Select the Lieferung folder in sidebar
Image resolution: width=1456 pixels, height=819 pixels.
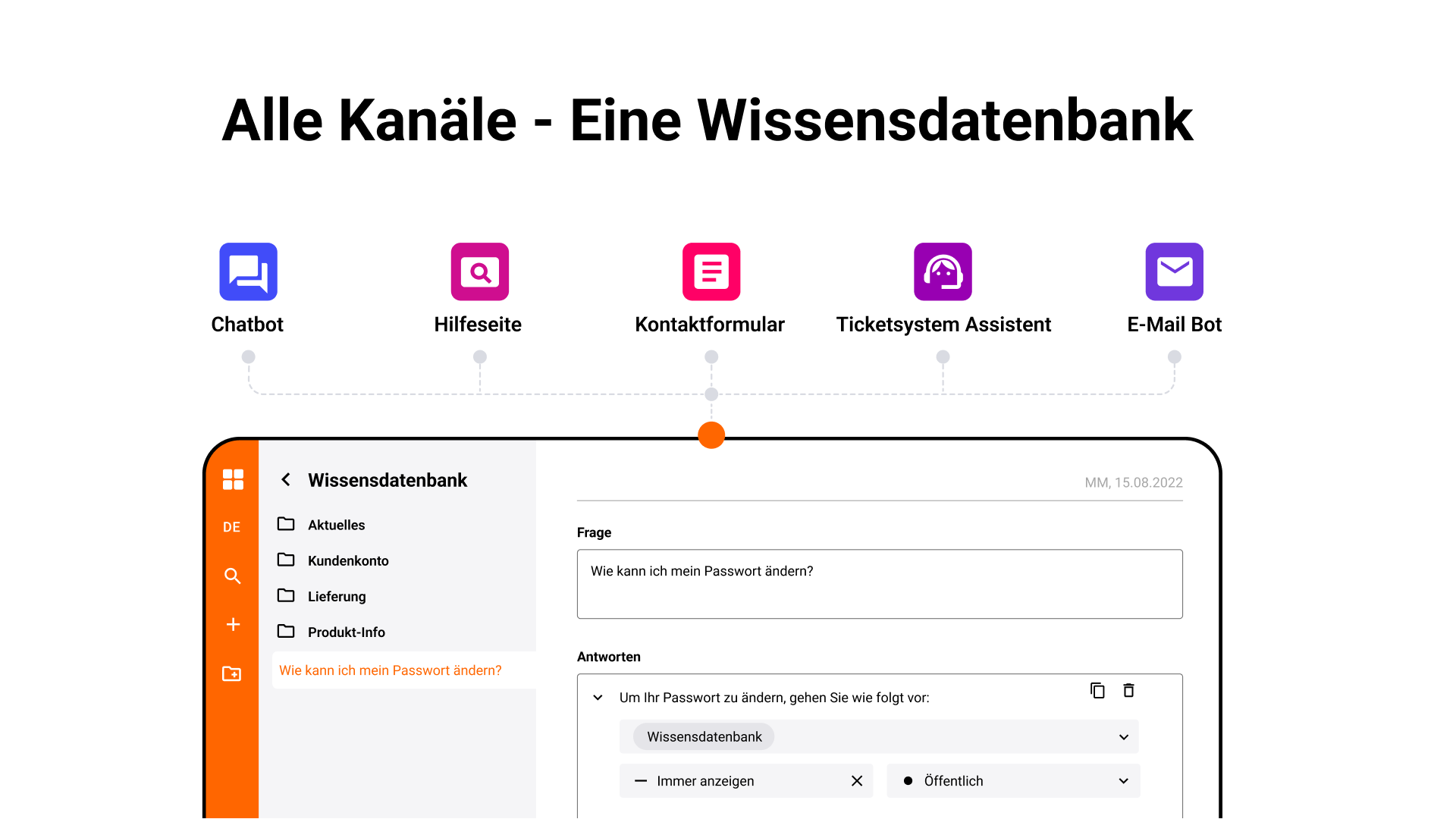(335, 596)
